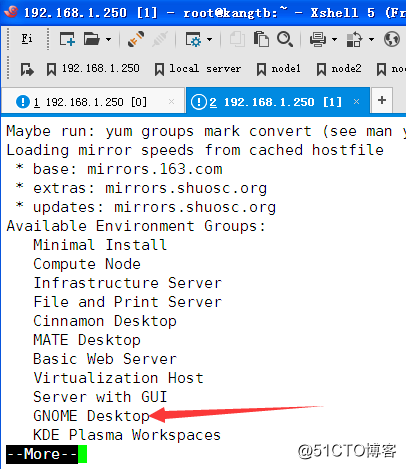406x469 pixels.
Task: Click the 'MATE Desktop' line
Action: (87, 340)
